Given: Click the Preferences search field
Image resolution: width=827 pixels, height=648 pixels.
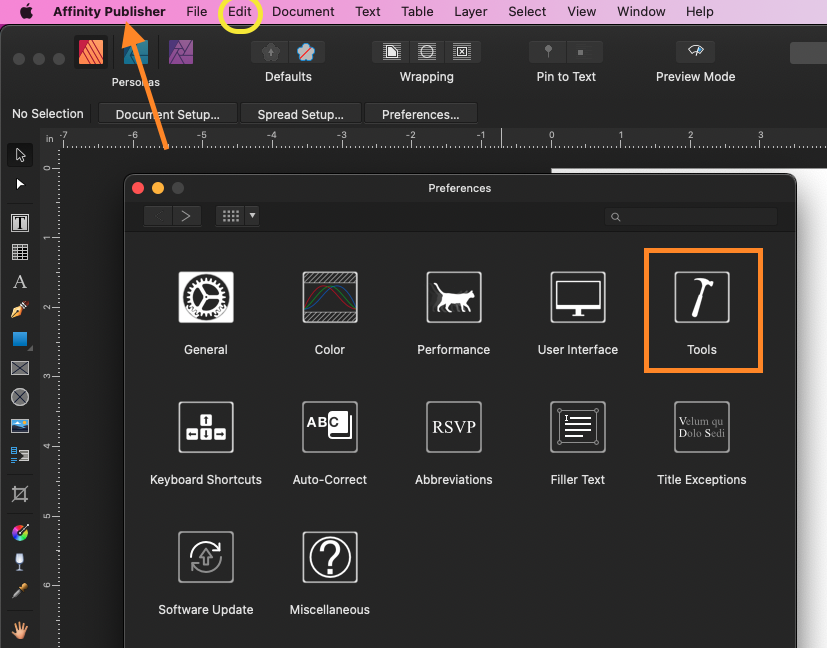Looking at the screenshot, I should [x=691, y=217].
